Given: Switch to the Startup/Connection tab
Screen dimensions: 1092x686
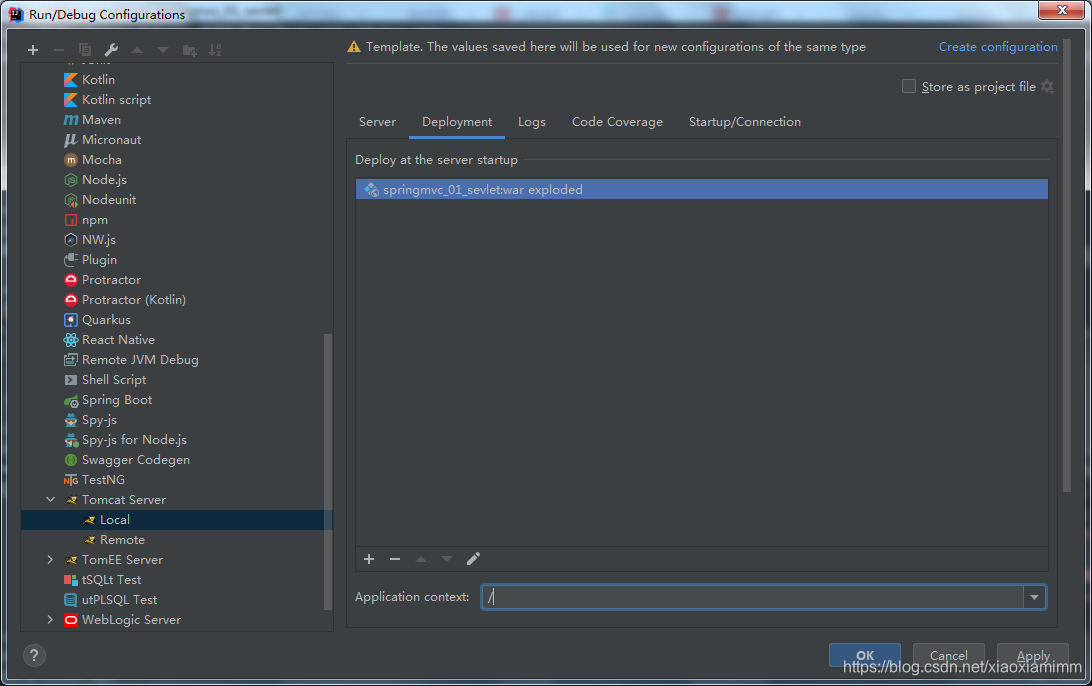Looking at the screenshot, I should [x=744, y=122].
